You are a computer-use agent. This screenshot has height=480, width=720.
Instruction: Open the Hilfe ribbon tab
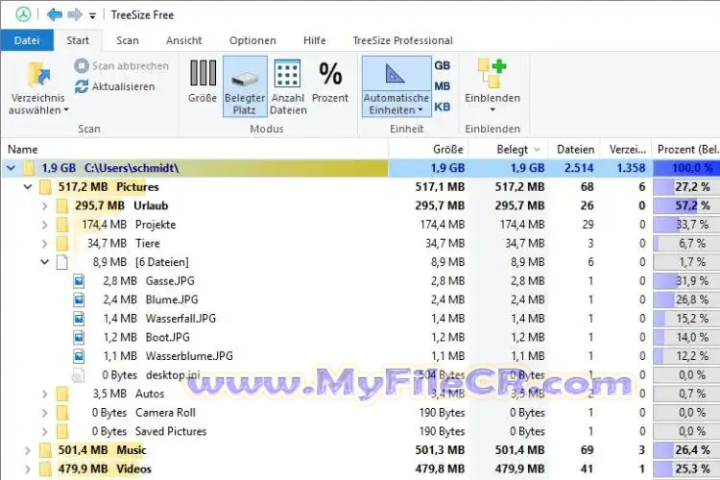(x=315, y=40)
